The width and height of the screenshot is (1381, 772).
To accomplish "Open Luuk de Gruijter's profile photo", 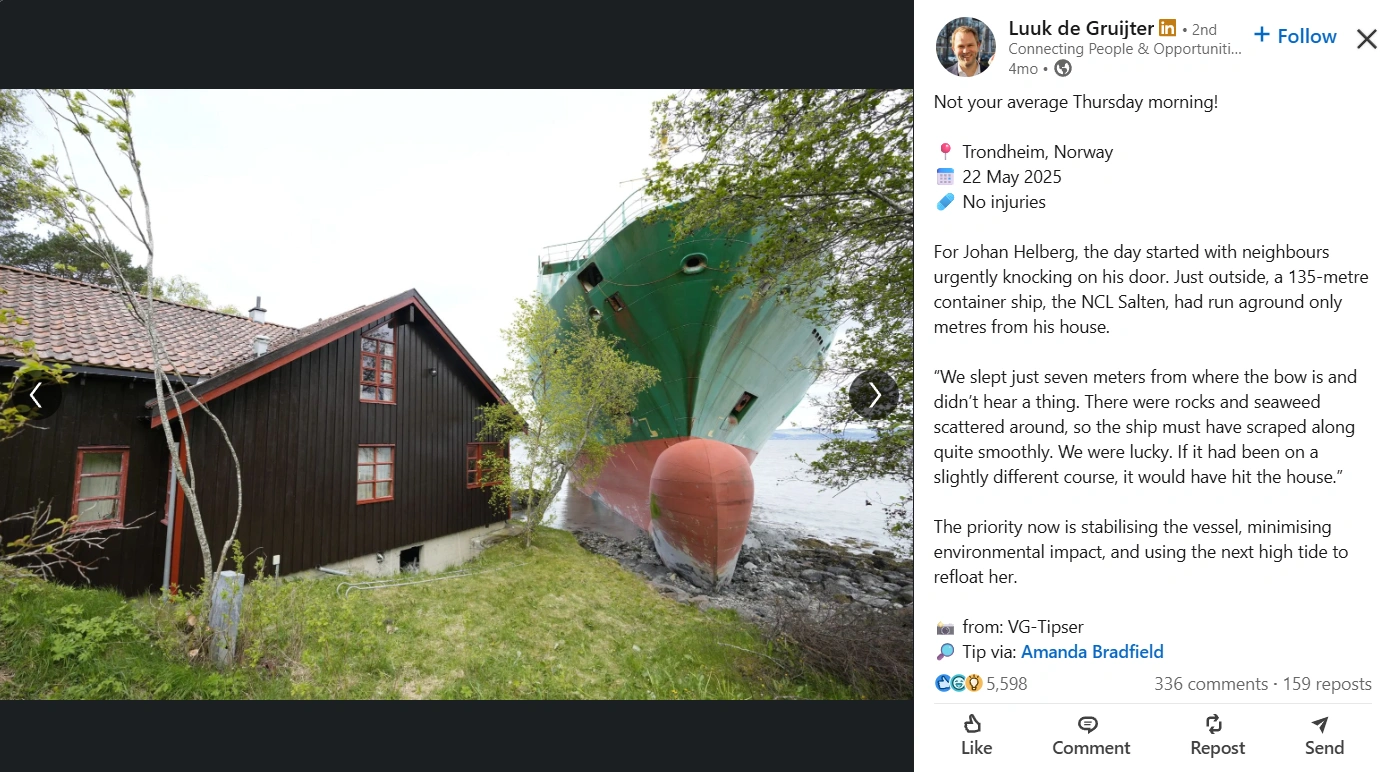I will point(965,46).
